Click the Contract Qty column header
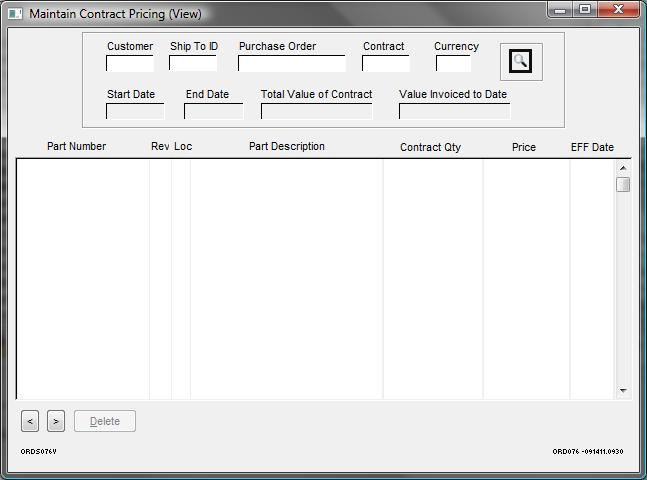This screenshot has width=647, height=480. pyautogui.click(x=430, y=147)
